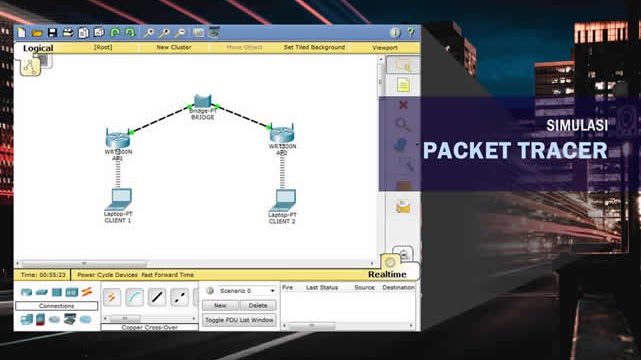Click the Zoom Out magnifier icon
The height and width of the screenshot is (360, 641).
[180, 33]
